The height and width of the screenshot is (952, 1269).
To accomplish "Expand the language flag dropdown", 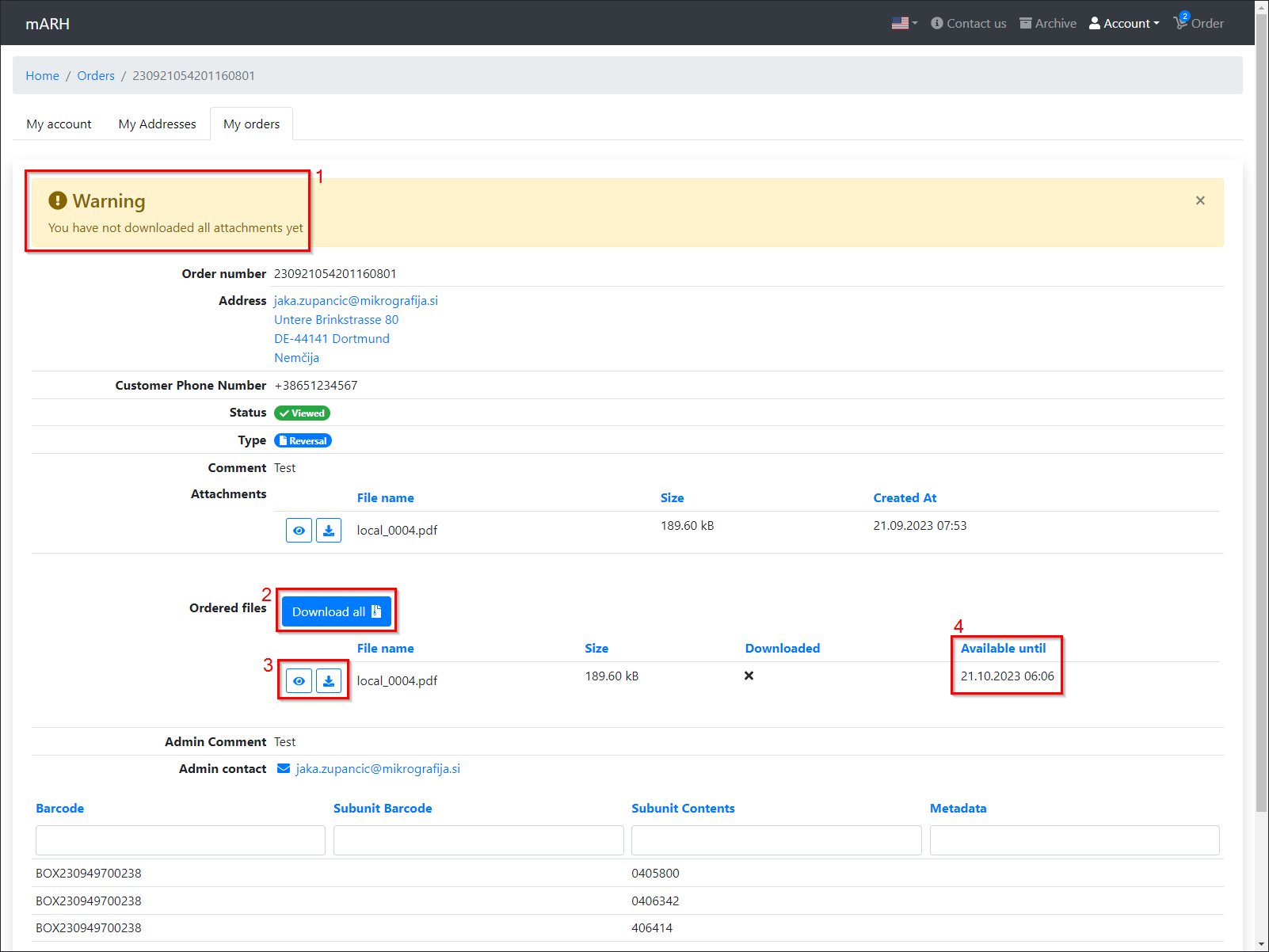I will pos(904,23).
